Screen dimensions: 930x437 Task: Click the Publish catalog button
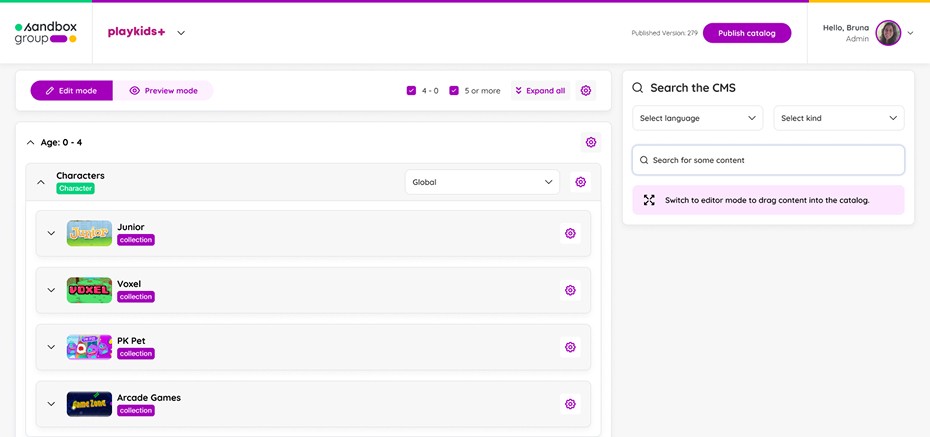pyautogui.click(x=747, y=33)
